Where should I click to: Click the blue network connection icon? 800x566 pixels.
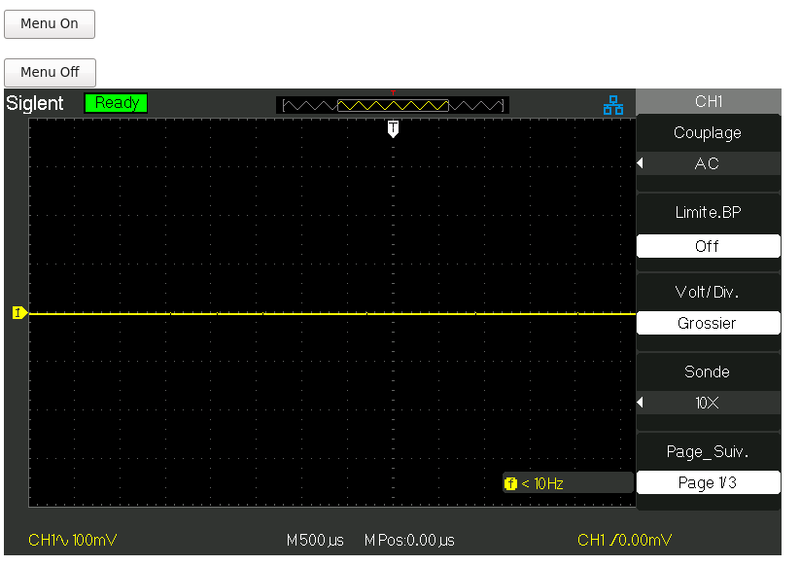613,104
